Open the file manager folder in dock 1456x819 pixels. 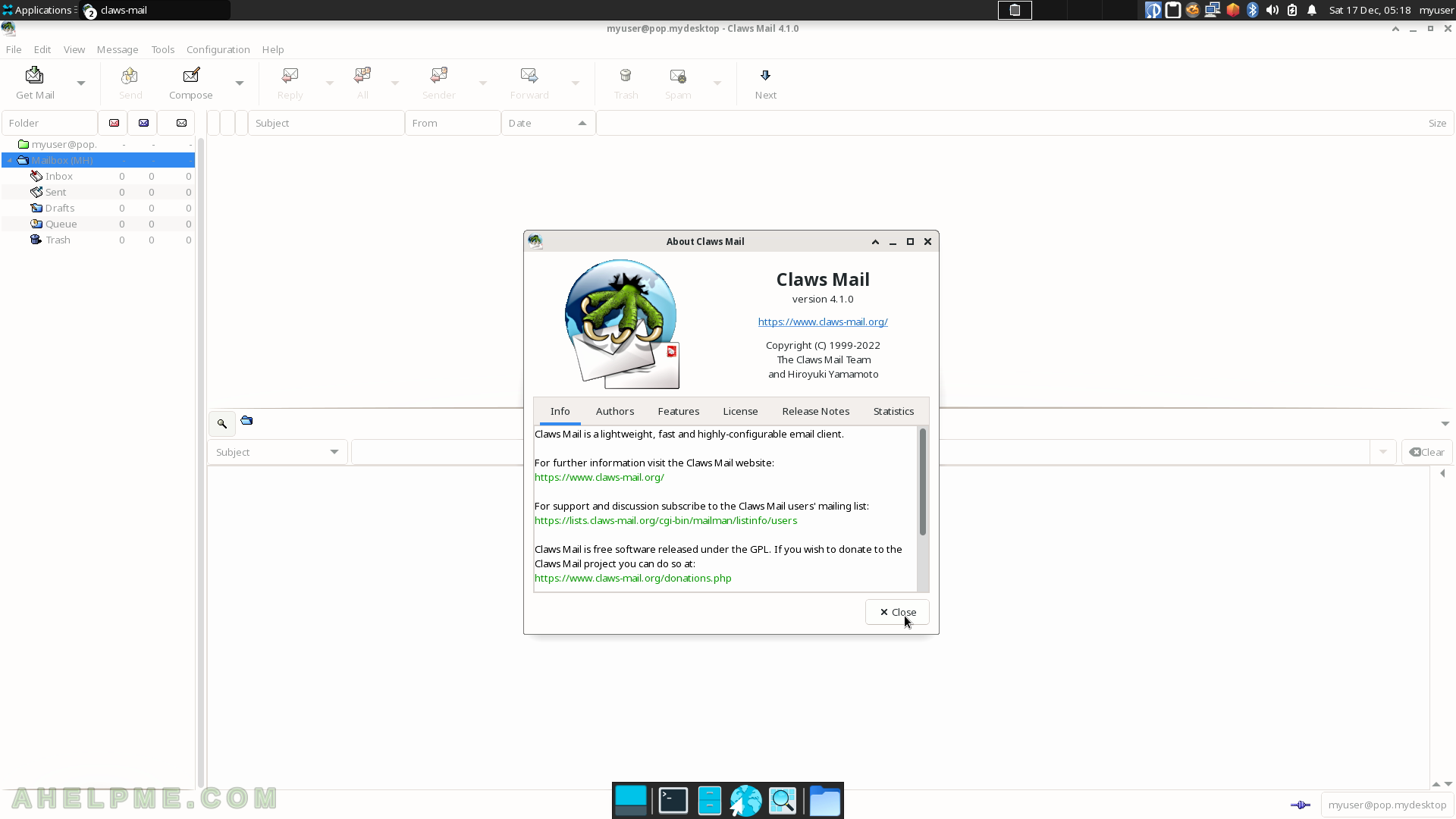pos(824,801)
